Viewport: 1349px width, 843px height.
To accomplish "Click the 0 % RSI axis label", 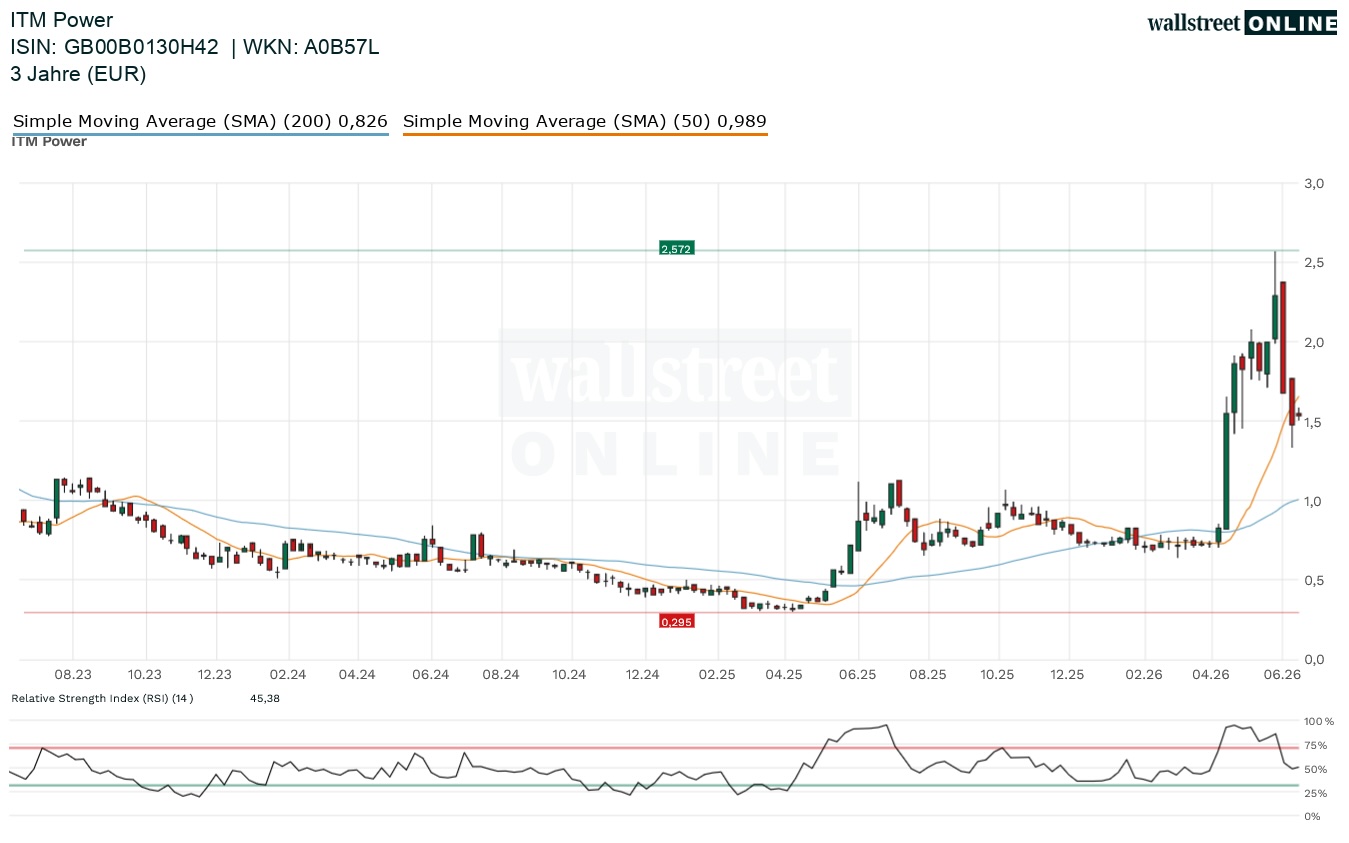I will point(1314,817).
